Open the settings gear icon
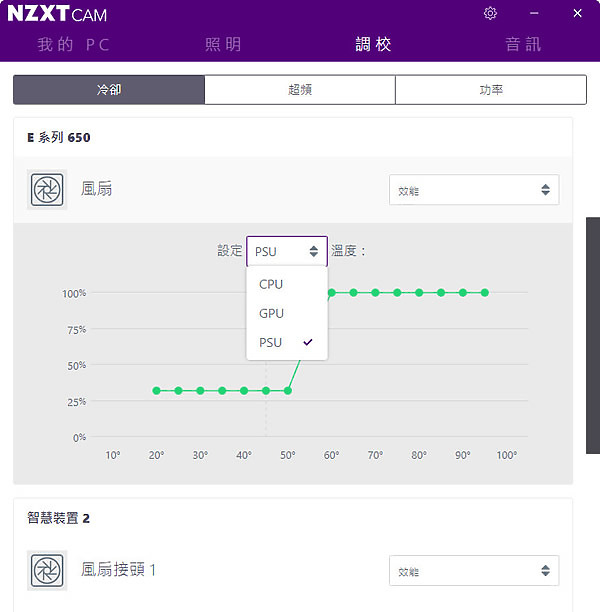Screen dimensions: 600x612 pyautogui.click(x=490, y=13)
